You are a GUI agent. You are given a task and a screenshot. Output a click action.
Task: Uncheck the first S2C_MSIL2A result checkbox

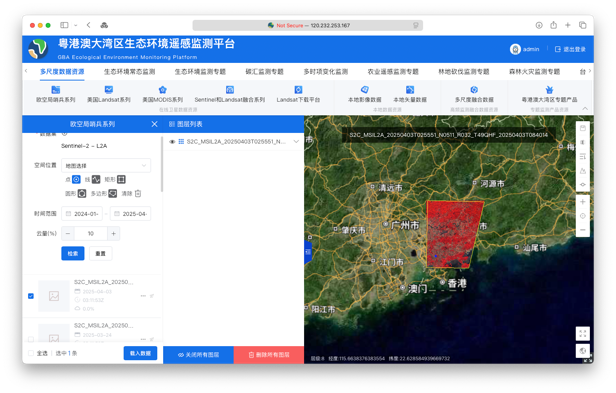tap(31, 296)
